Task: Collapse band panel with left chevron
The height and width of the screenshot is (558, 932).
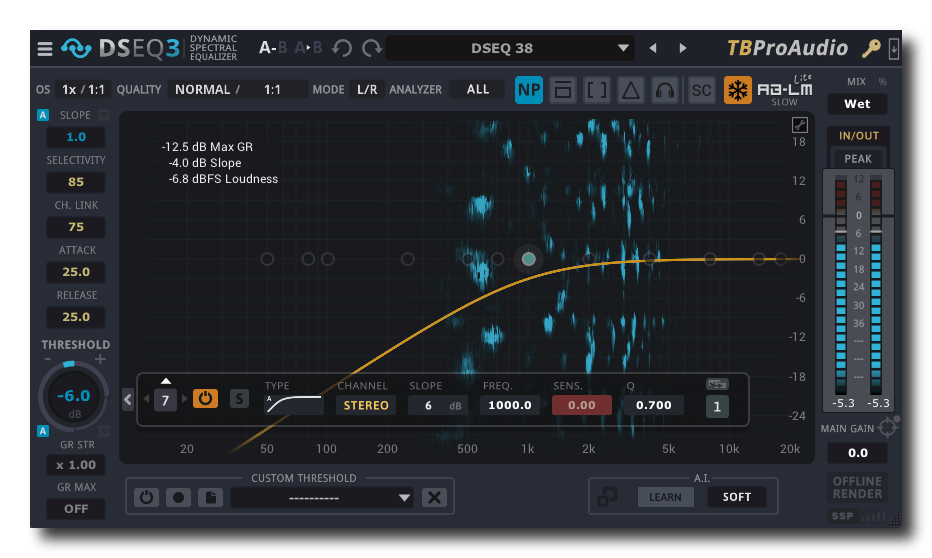Action: point(128,400)
